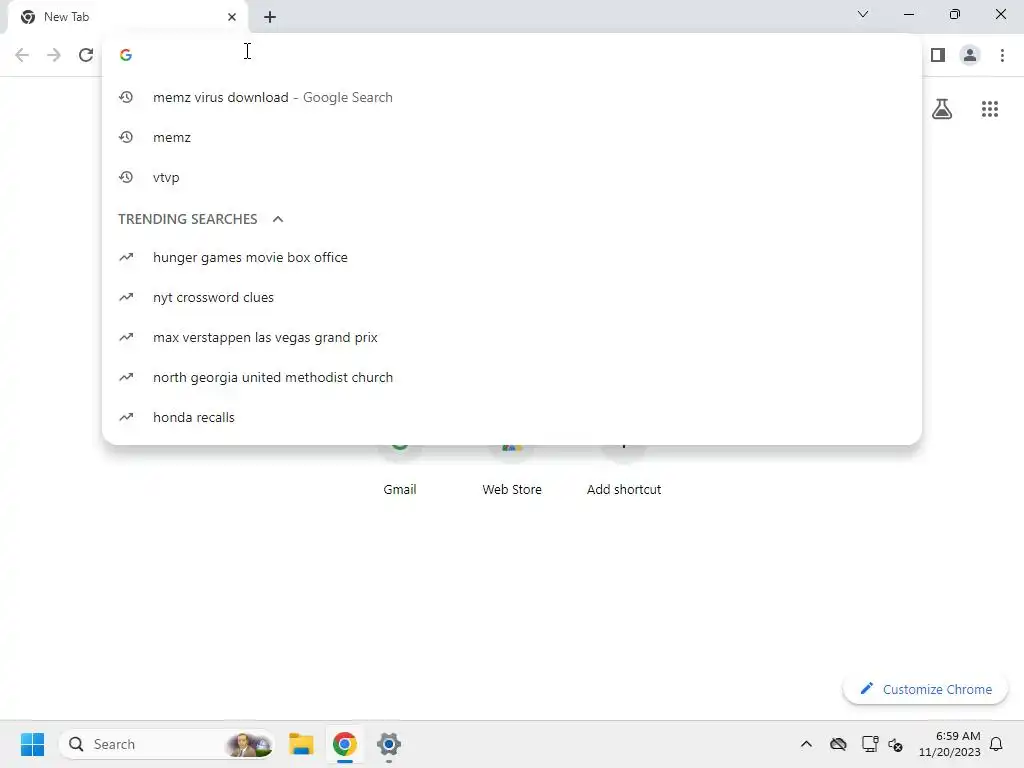
Task: Click the Google G icon in address bar
Action: (126, 55)
